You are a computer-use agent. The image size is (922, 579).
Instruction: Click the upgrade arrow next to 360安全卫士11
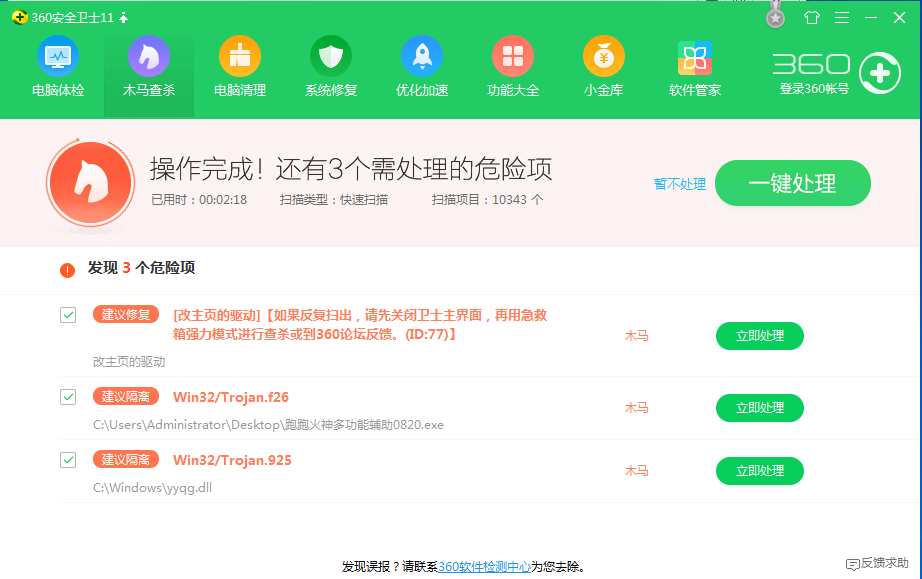point(123,18)
